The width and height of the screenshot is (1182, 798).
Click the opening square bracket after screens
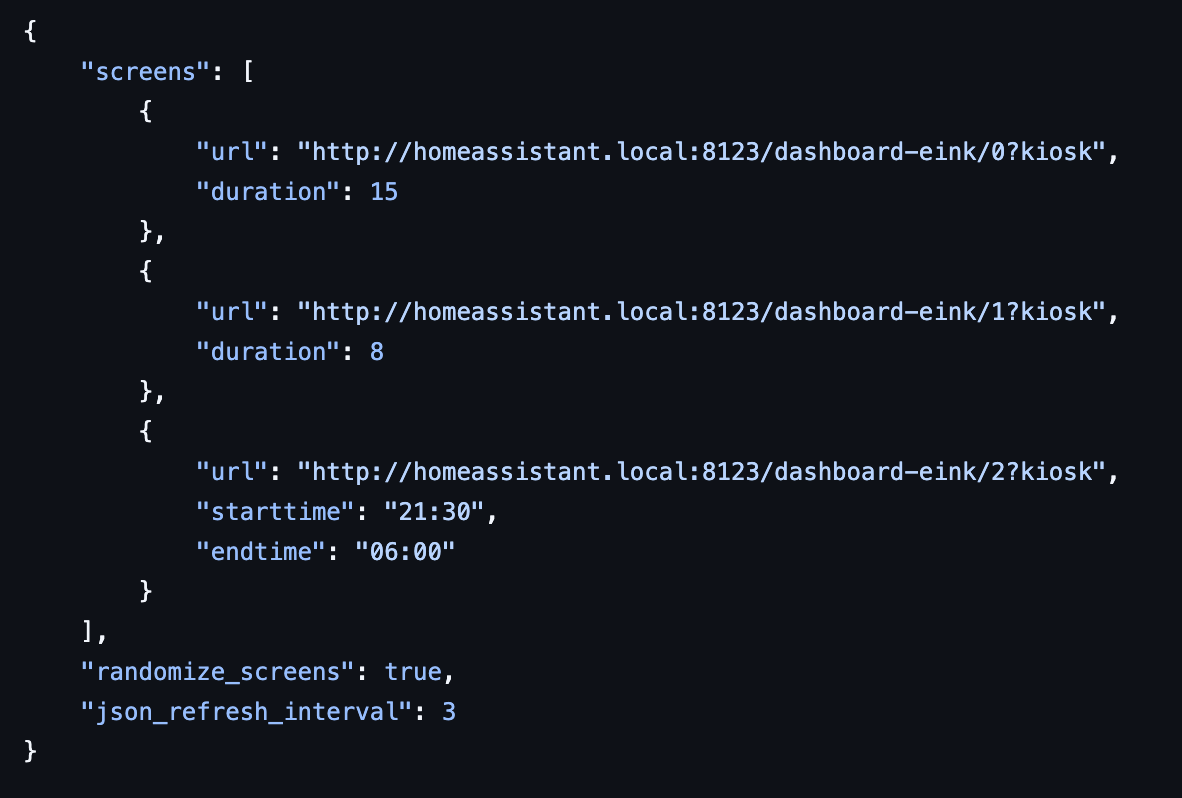click(247, 72)
